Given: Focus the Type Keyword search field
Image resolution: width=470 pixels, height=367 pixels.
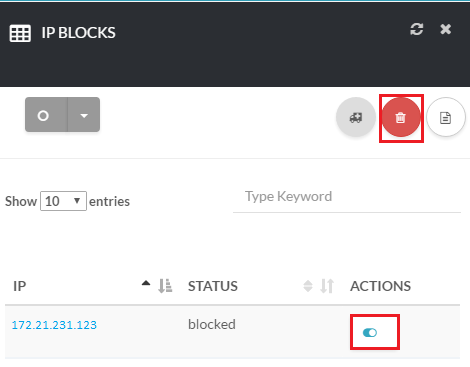Looking at the screenshot, I should (x=347, y=197).
